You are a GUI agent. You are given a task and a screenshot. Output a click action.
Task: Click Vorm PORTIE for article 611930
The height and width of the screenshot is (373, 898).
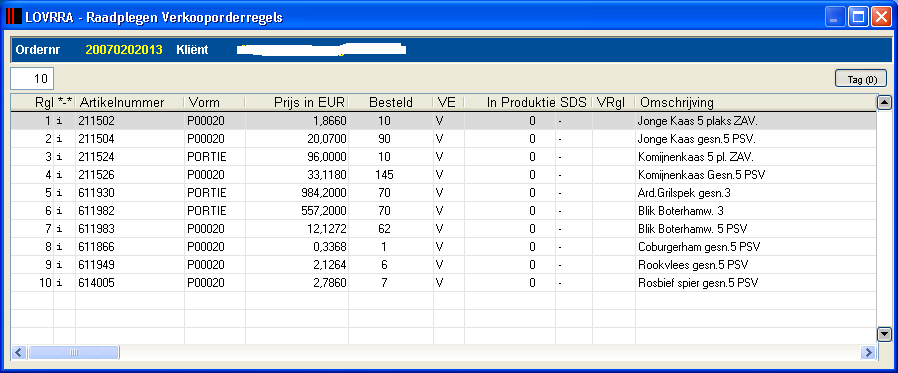tap(207, 193)
